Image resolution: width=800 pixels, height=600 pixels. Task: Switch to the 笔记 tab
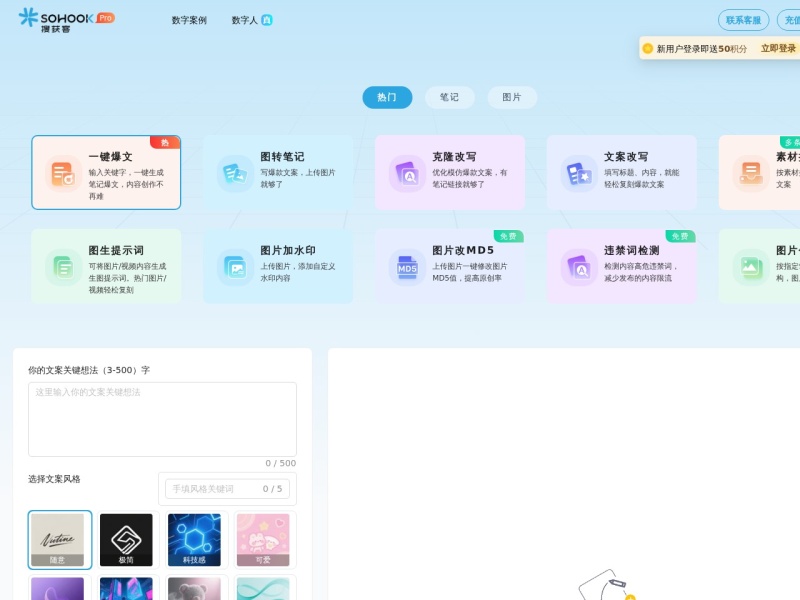(x=448, y=97)
